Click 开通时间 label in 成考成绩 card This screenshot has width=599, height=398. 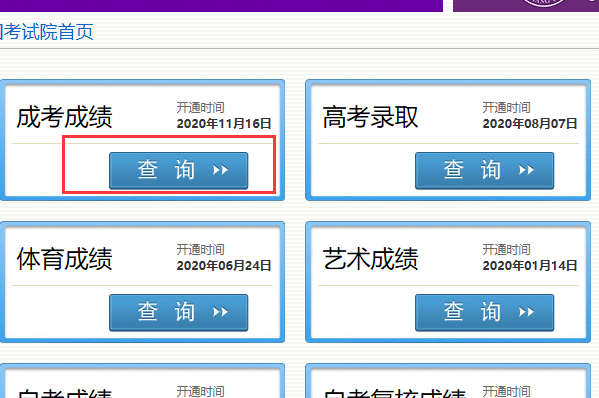pyautogui.click(x=200, y=108)
